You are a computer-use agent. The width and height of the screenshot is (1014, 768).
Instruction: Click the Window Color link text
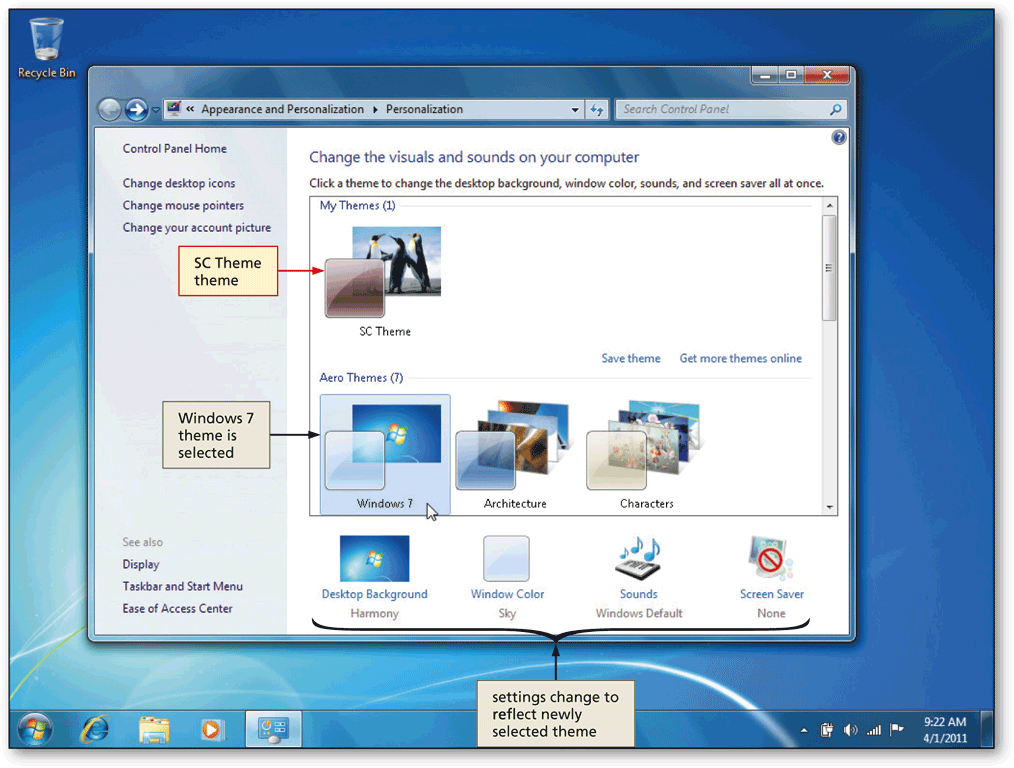tap(508, 594)
